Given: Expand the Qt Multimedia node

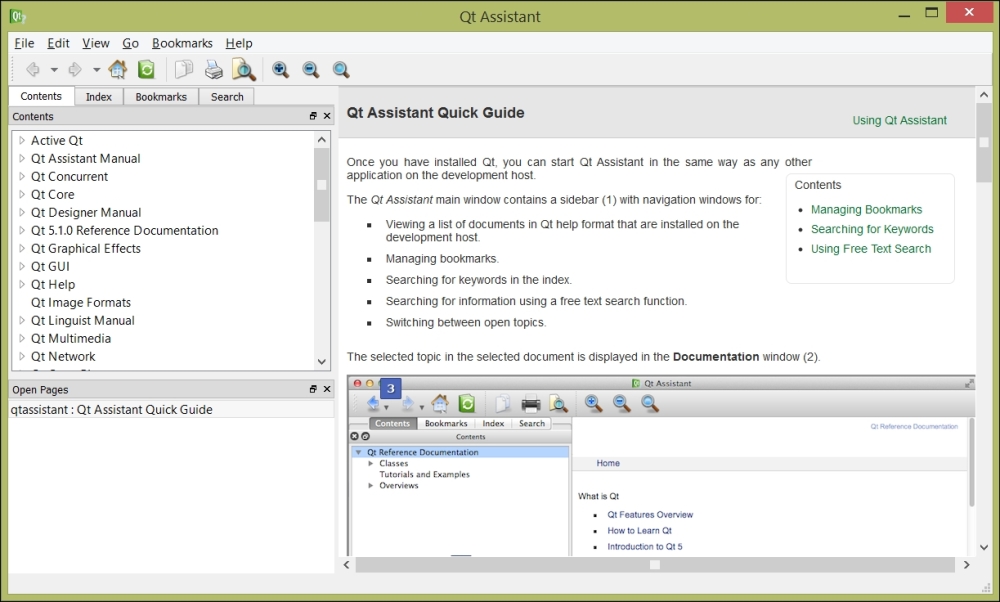Looking at the screenshot, I should point(22,338).
